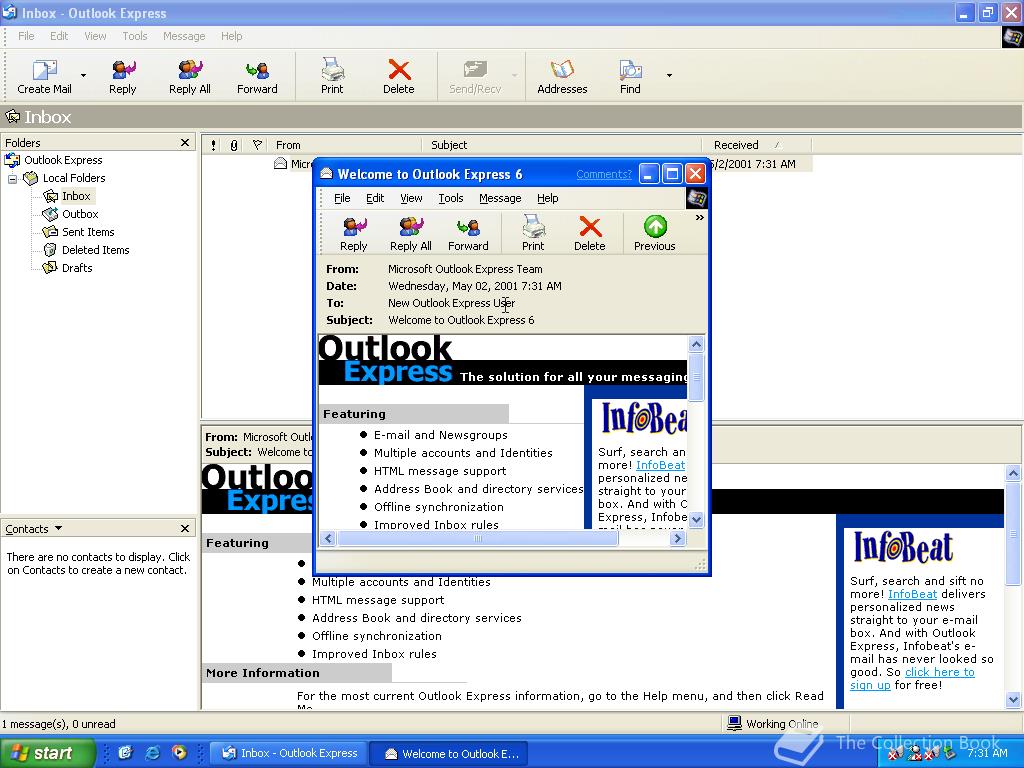This screenshot has height=768, width=1024.
Task: Open Help menu in message window
Action: (548, 198)
